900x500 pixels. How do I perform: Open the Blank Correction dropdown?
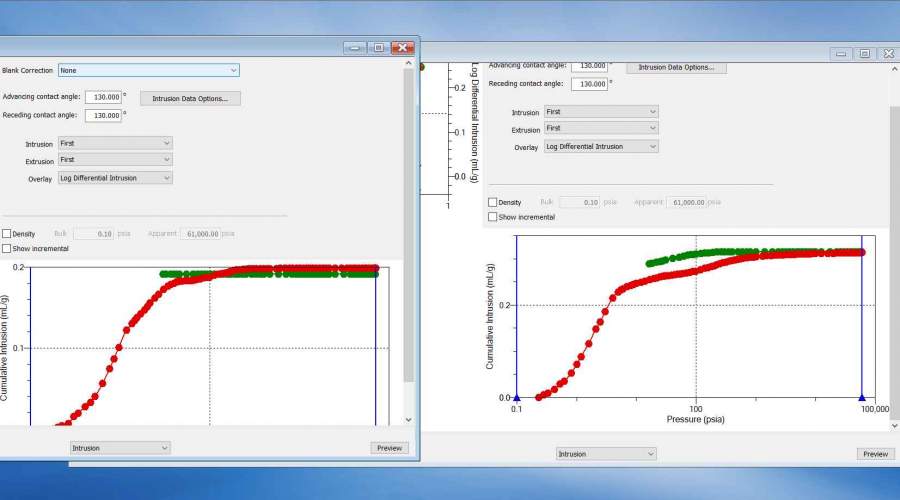[148, 70]
